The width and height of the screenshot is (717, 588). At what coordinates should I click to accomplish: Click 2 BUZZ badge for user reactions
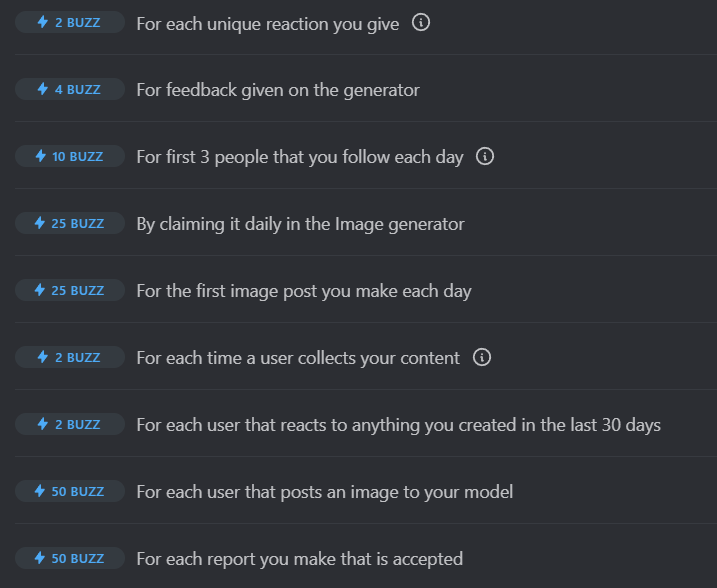pyautogui.click(x=70, y=424)
